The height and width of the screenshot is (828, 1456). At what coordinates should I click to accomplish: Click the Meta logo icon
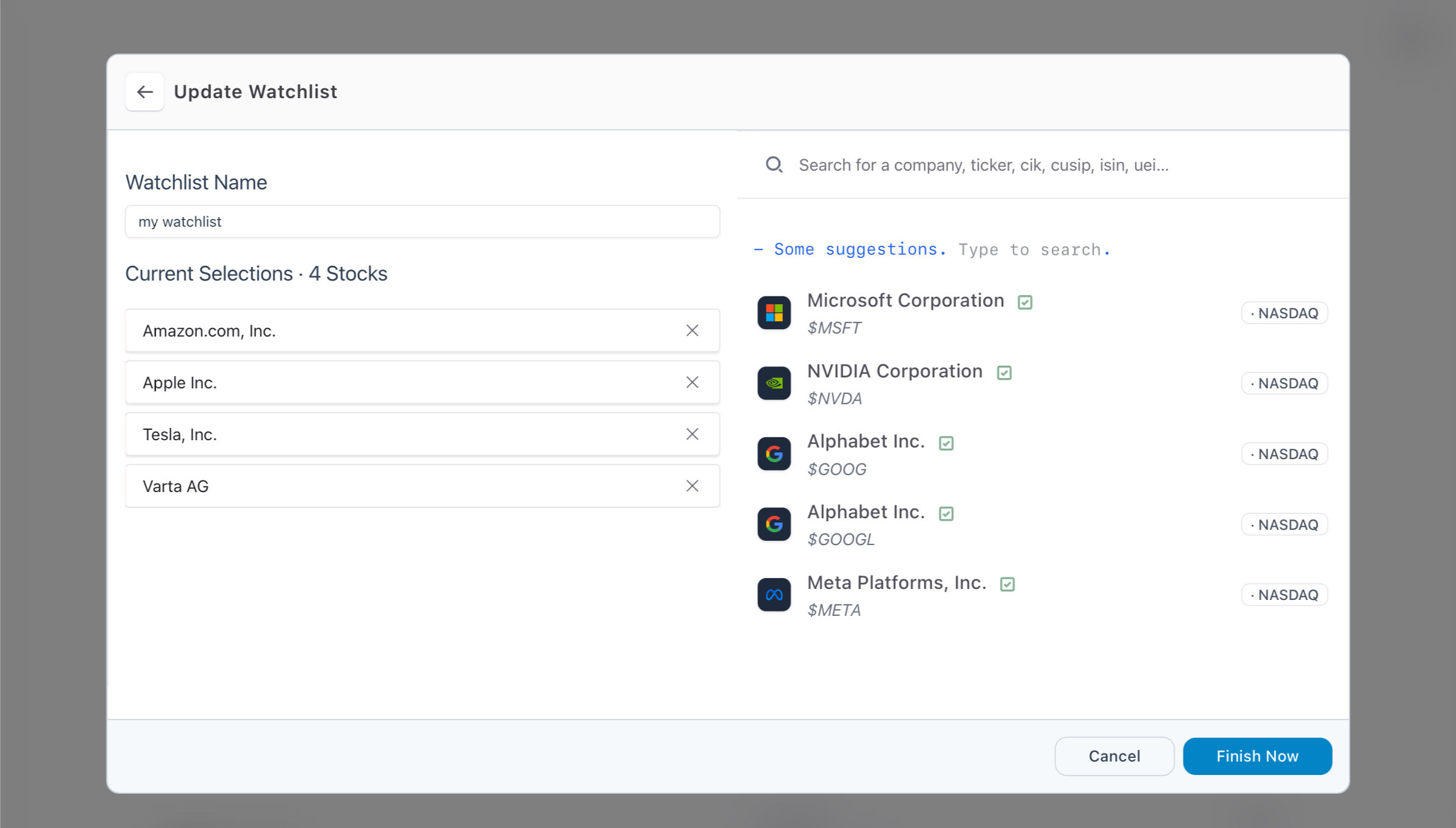[774, 595]
